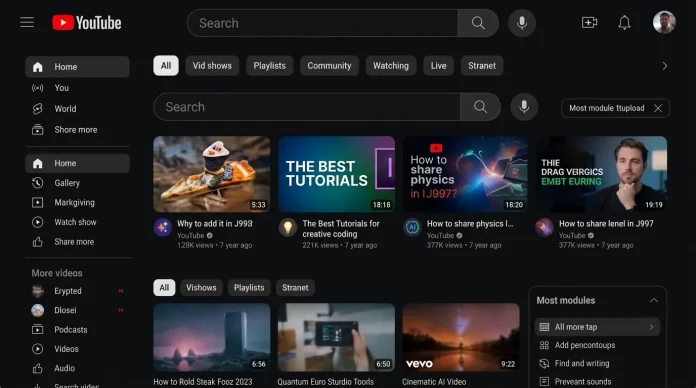
Task: Play the 5:33 food video thumbnail
Action: tap(212, 174)
